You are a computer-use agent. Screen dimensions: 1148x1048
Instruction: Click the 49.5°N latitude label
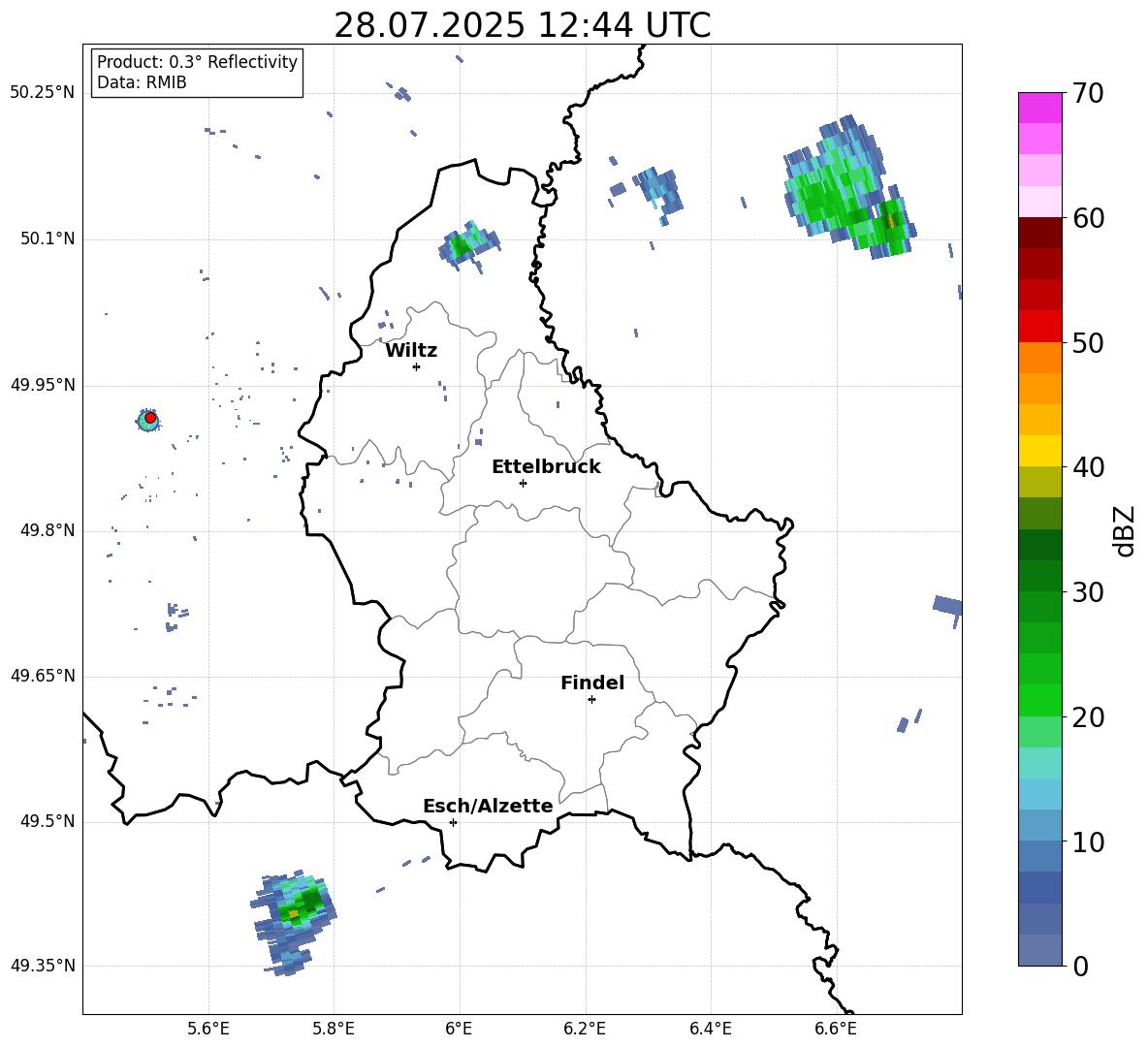pyautogui.click(x=48, y=821)
